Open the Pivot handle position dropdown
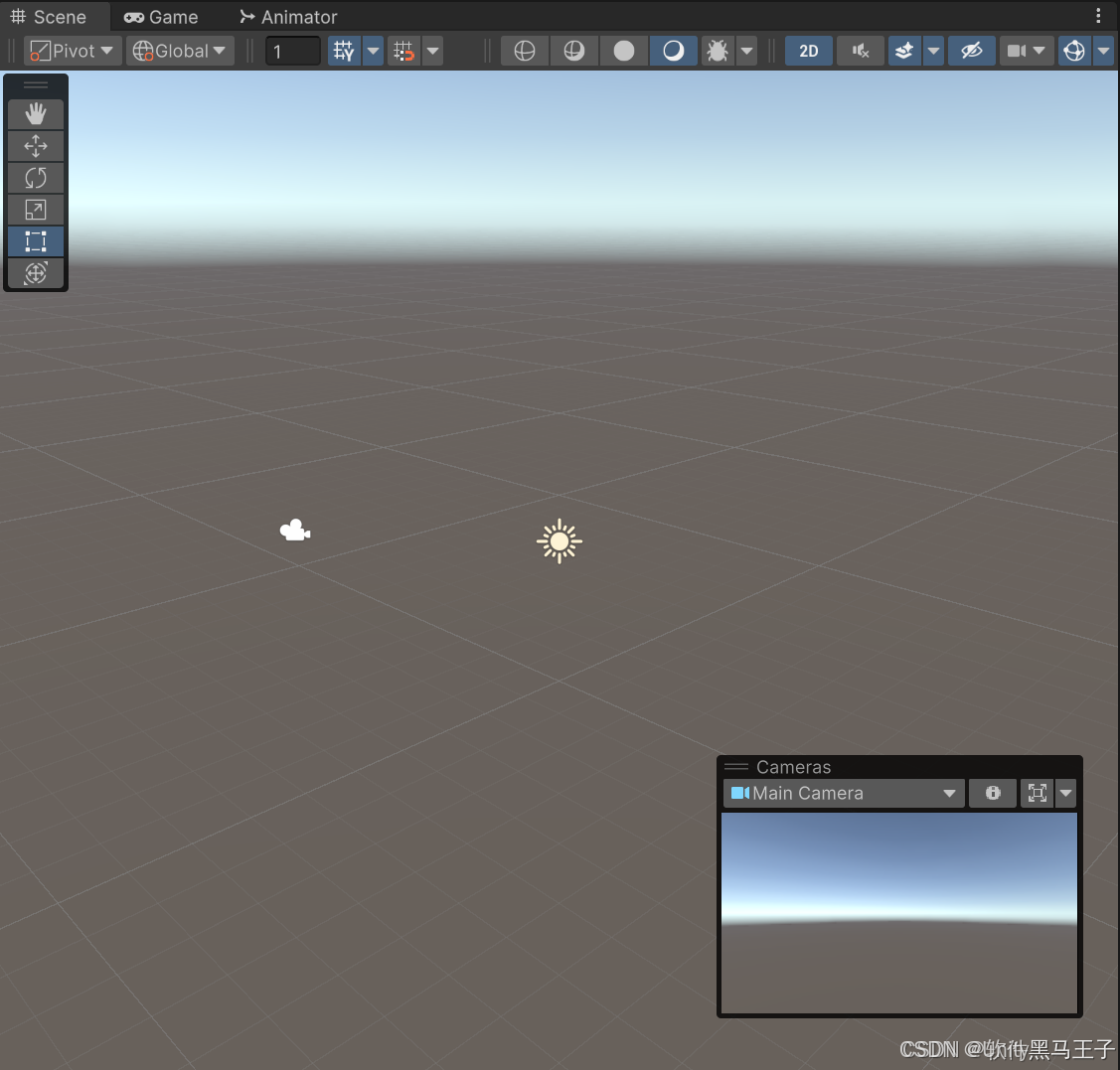This screenshot has width=1120, height=1070. (73, 51)
